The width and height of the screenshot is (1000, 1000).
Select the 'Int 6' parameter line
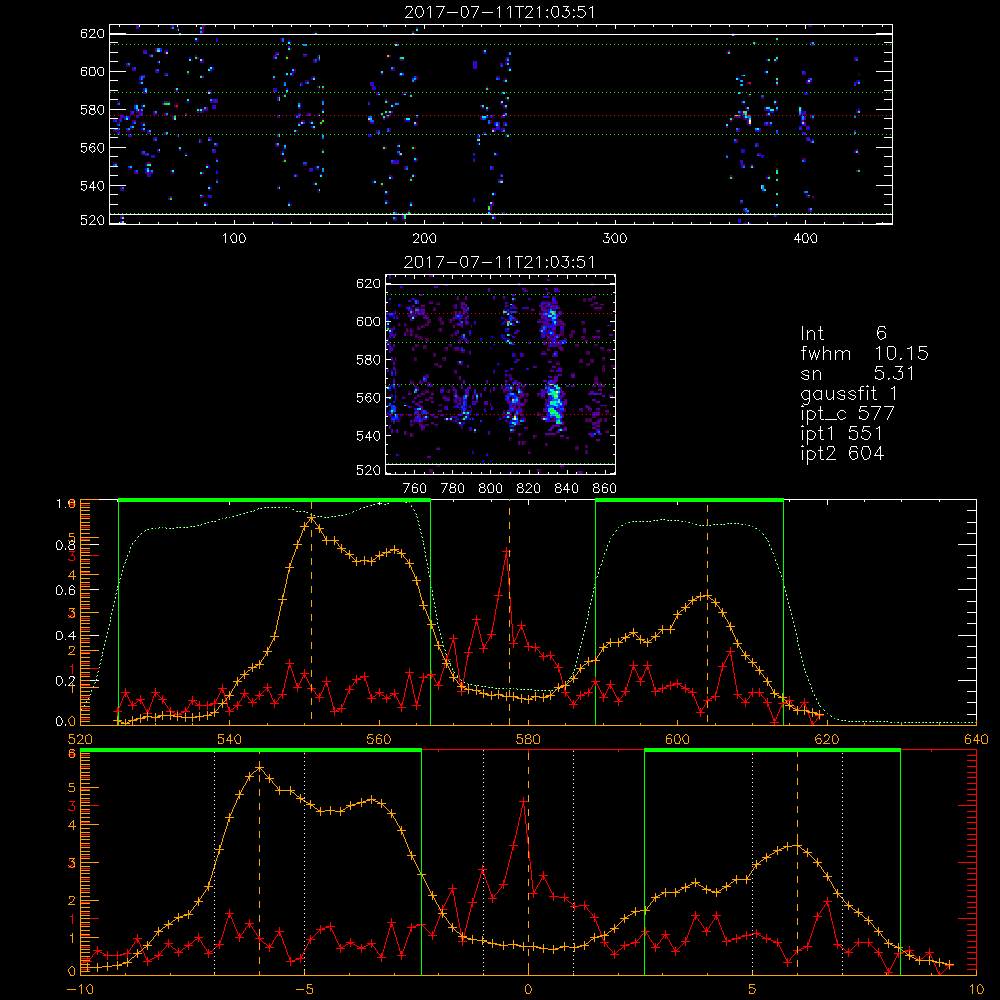843,333
